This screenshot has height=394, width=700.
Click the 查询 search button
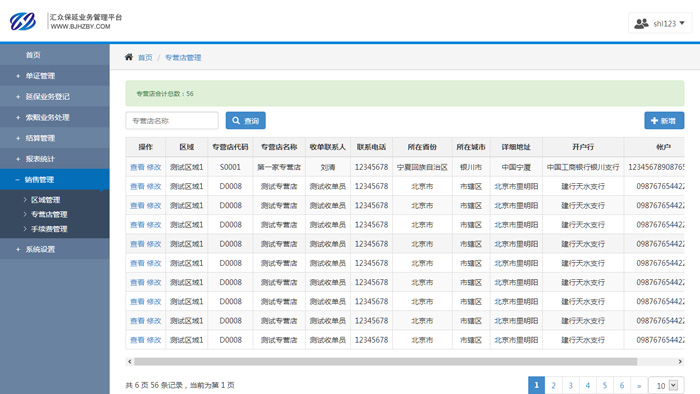click(246, 120)
